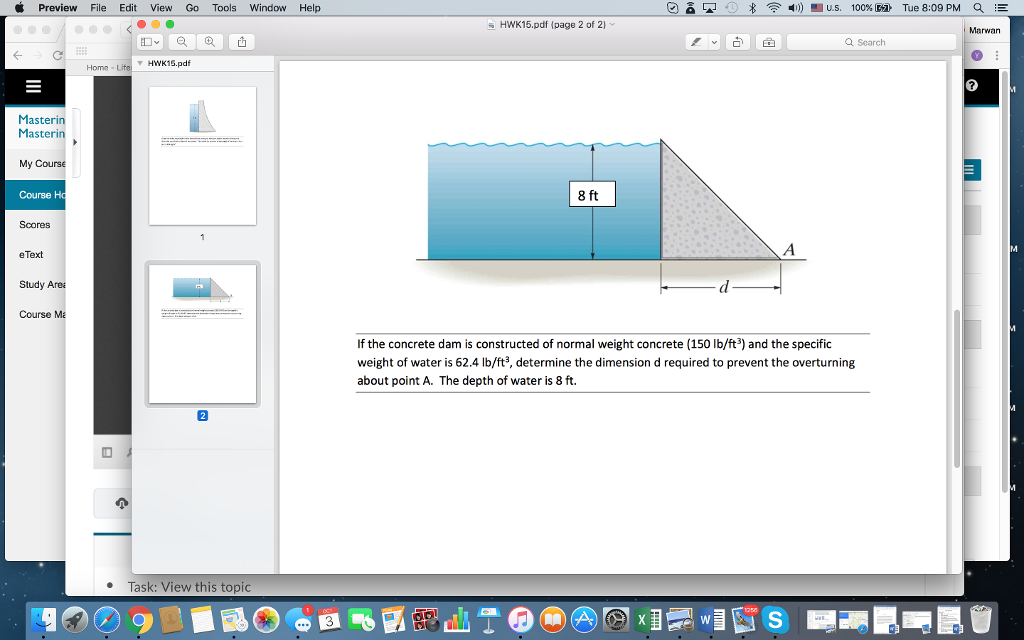
Task: Zoom out using the magnifier minus icon
Action: click(183, 42)
